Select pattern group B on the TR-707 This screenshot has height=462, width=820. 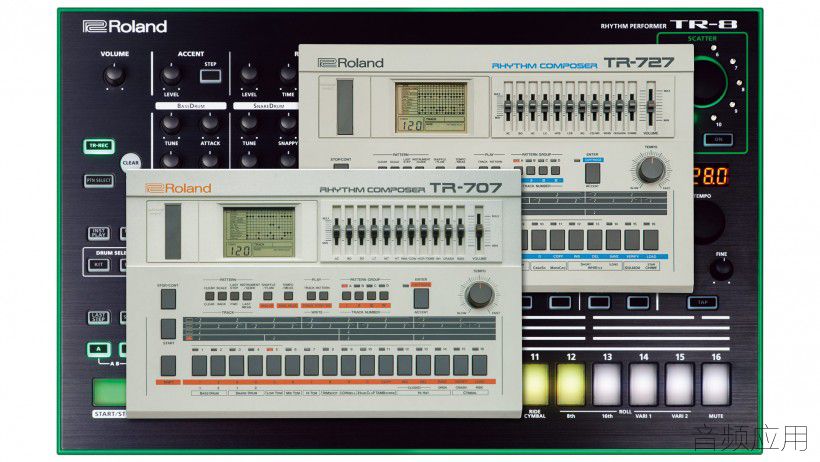click(359, 296)
